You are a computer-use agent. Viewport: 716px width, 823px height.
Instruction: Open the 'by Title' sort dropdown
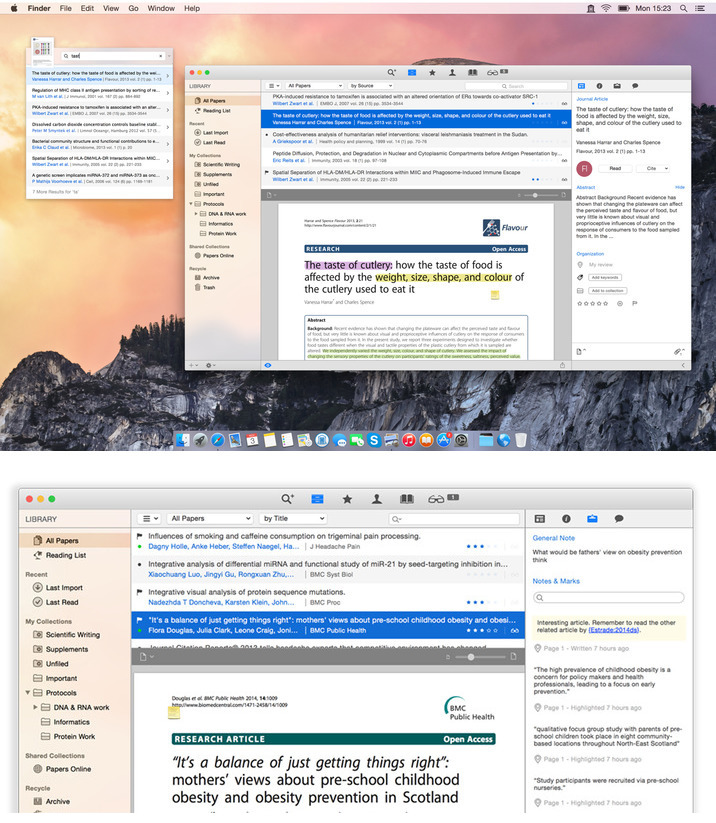click(x=292, y=519)
